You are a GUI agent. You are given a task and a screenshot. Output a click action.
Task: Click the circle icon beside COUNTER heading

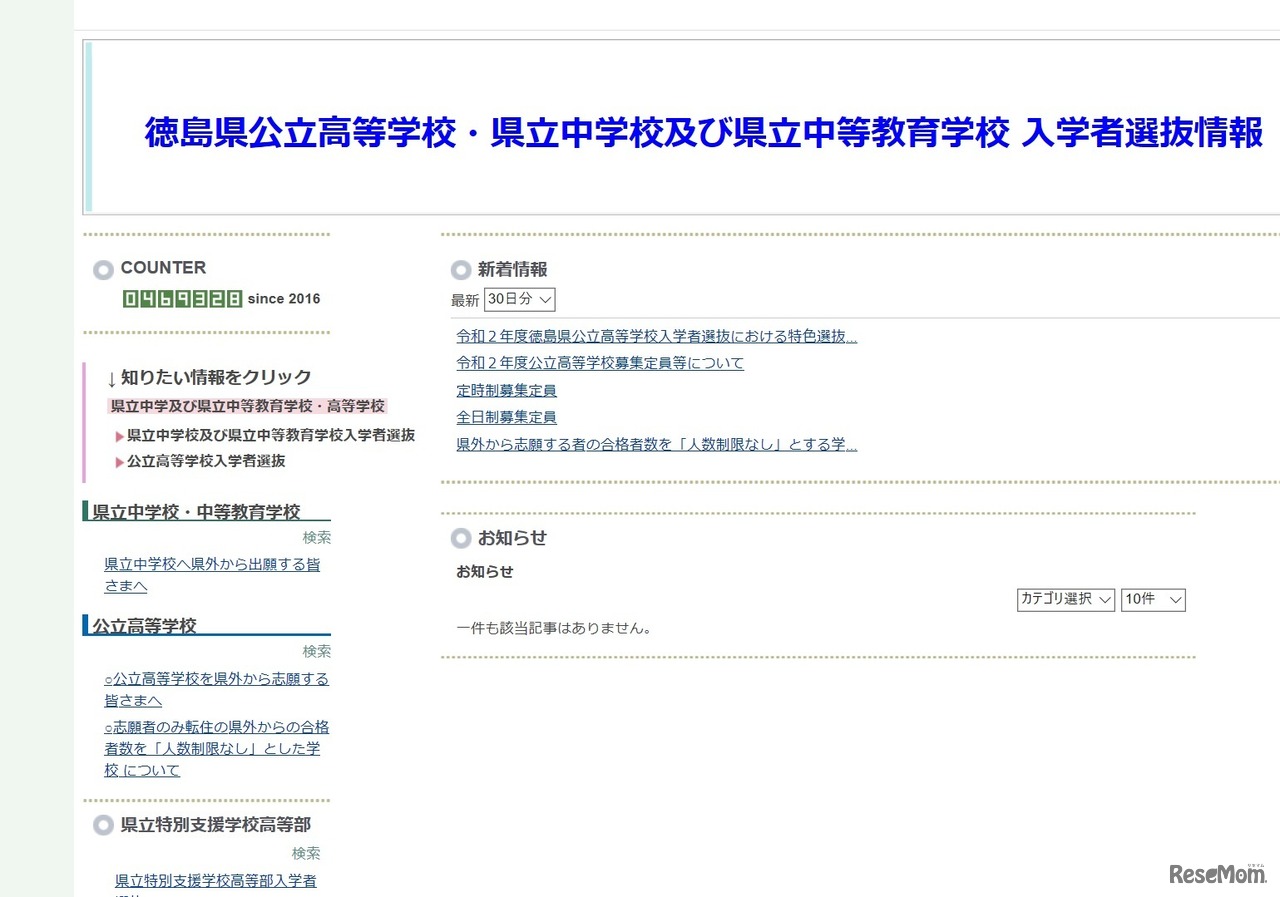[x=103, y=269]
